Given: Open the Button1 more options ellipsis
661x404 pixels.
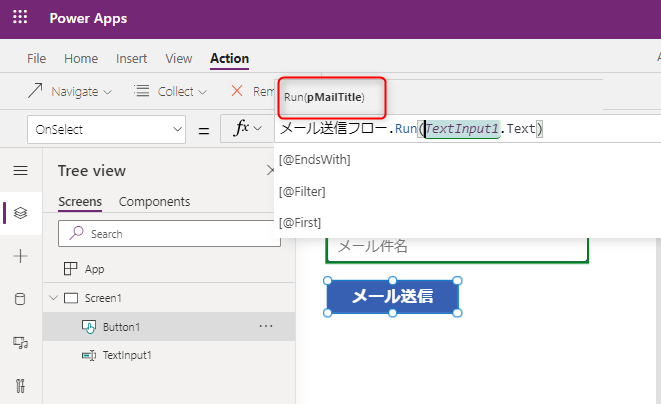Looking at the screenshot, I should pos(266,326).
